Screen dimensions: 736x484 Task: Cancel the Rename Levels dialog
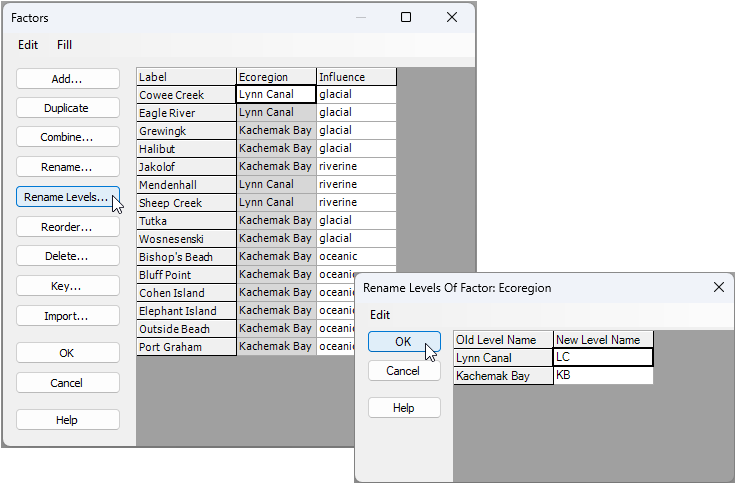(x=404, y=371)
